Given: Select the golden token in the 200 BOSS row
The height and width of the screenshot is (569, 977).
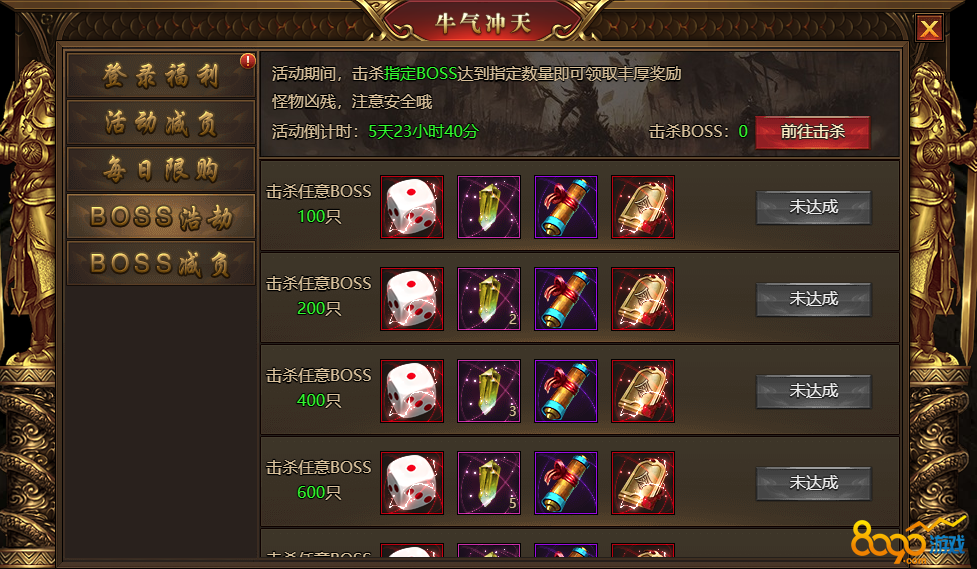Looking at the screenshot, I should 643,299.
